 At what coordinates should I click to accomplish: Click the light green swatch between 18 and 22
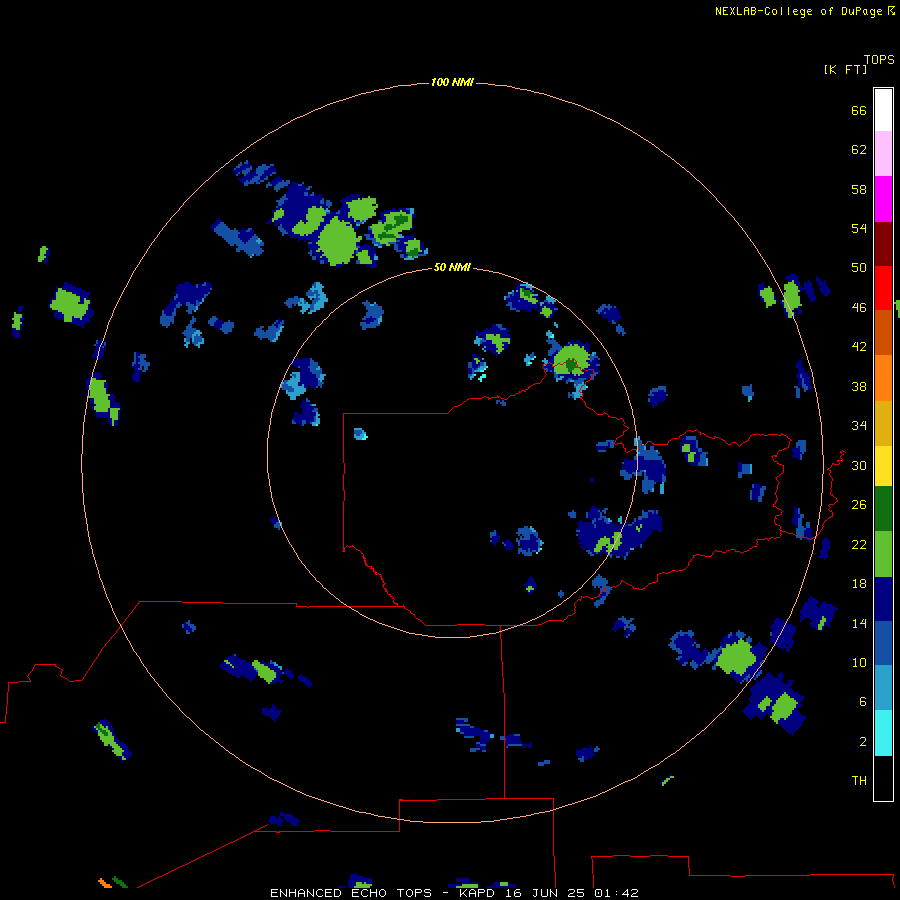pyautogui.click(x=883, y=554)
